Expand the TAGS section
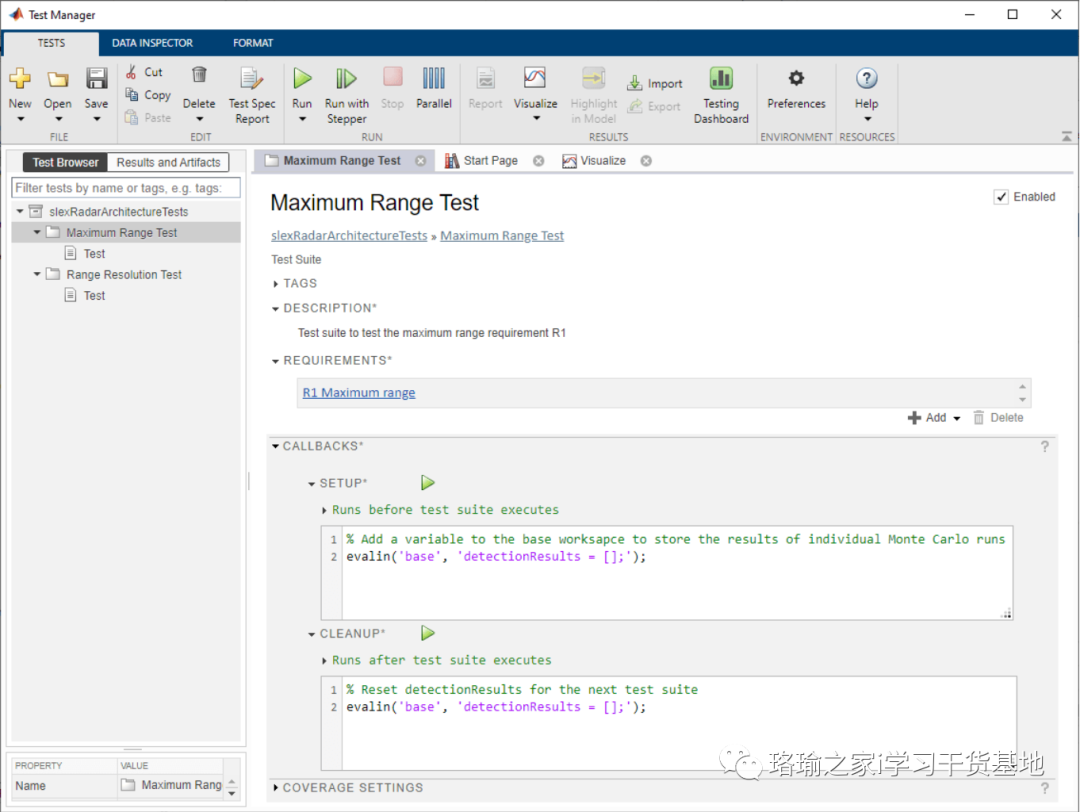 [x=277, y=284]
